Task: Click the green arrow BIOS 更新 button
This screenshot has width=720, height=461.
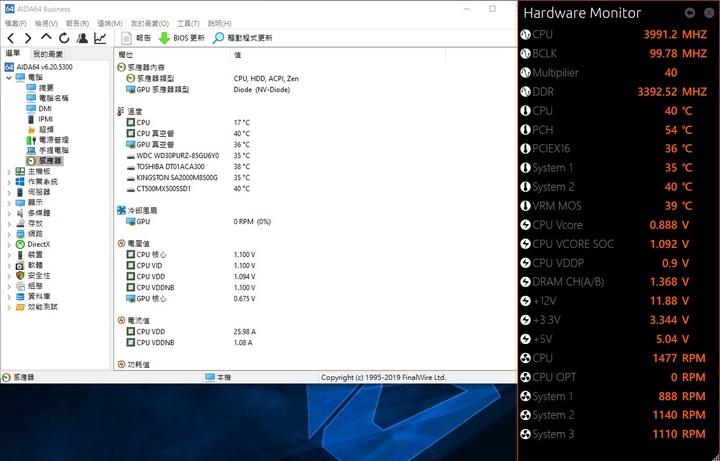Action: click(x=181, y=38)
